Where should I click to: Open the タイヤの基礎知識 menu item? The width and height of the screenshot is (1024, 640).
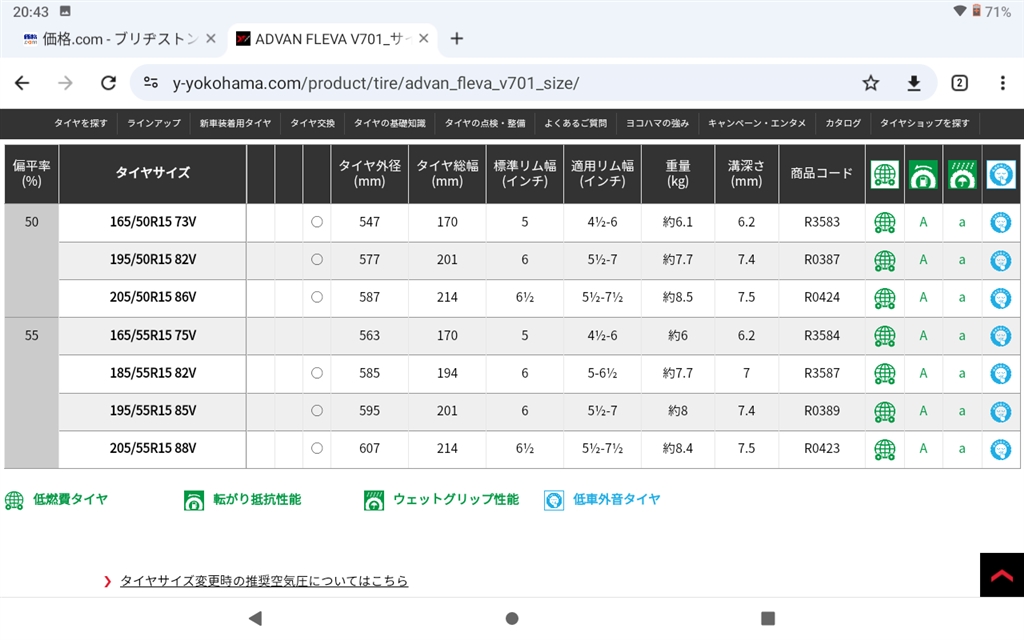[389, 123]
